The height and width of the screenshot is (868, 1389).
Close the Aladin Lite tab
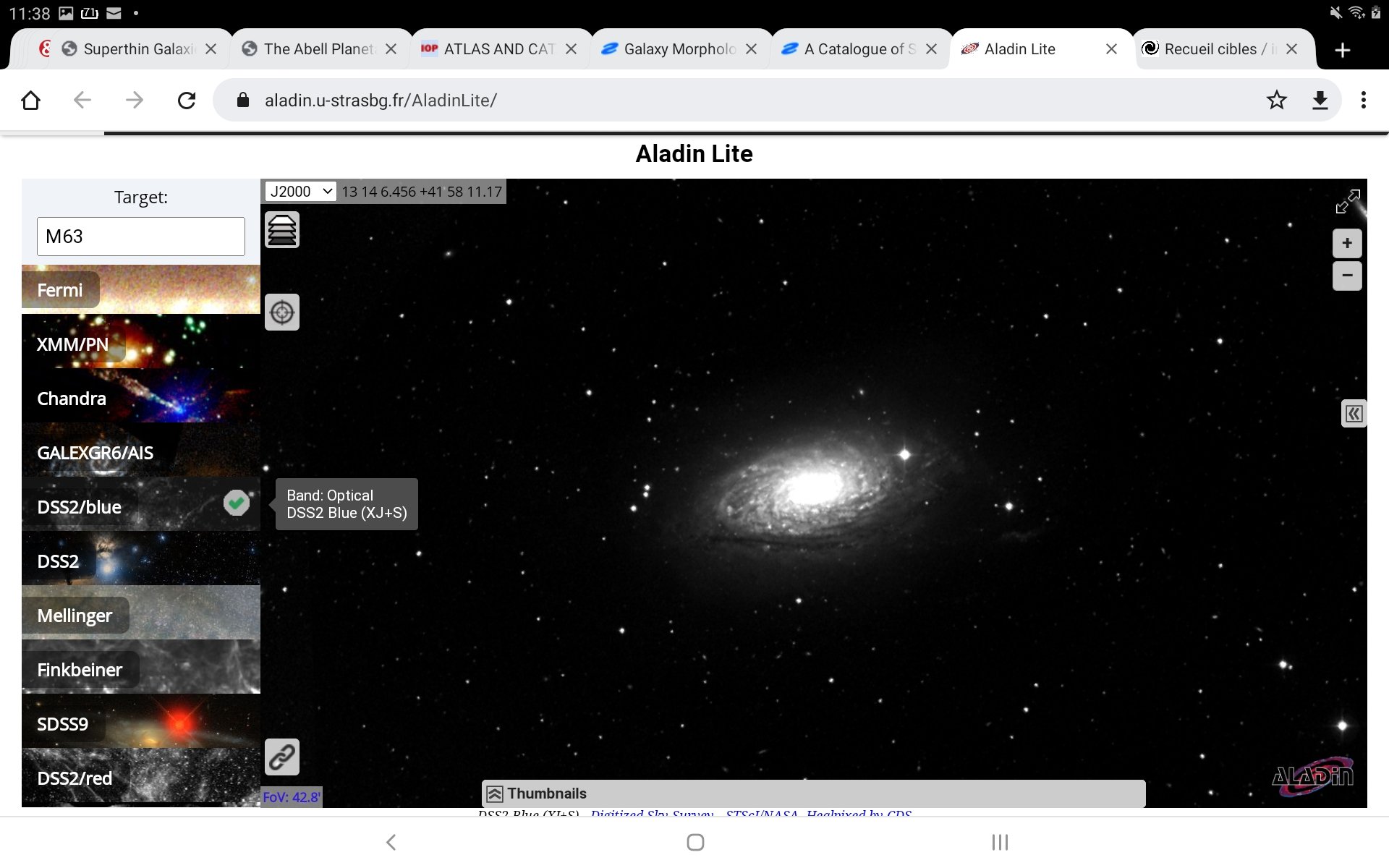point(1111,49)
